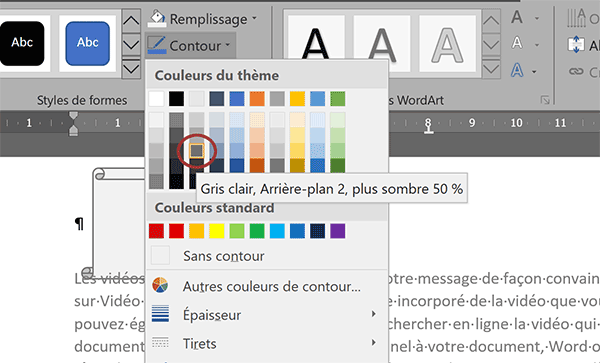Click the Styles de formes group label
Screen dimensions: 600x363
tap(82, 100)
